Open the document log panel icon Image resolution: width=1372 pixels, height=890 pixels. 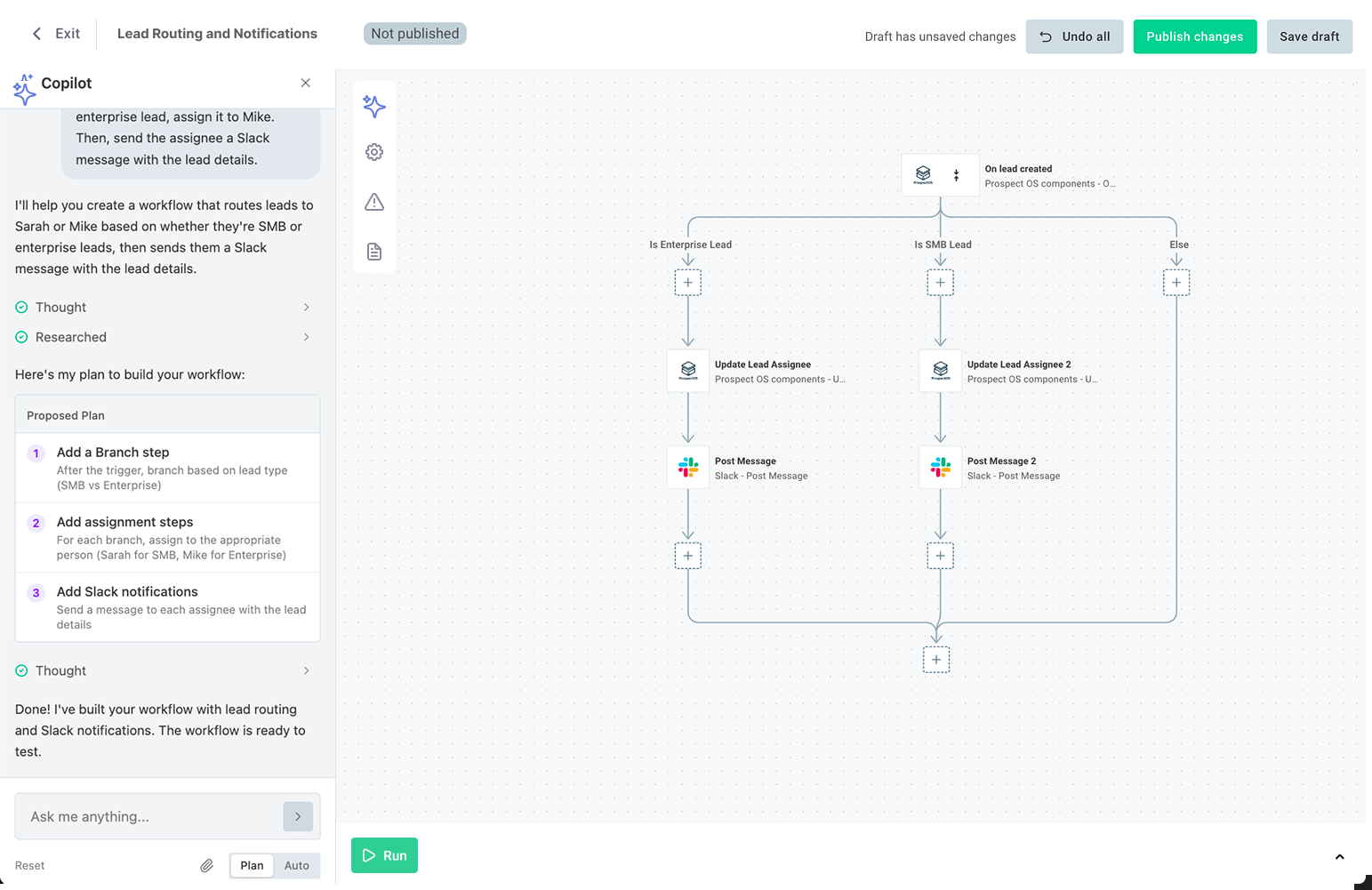pyautogui.click(x=374, y=252)
